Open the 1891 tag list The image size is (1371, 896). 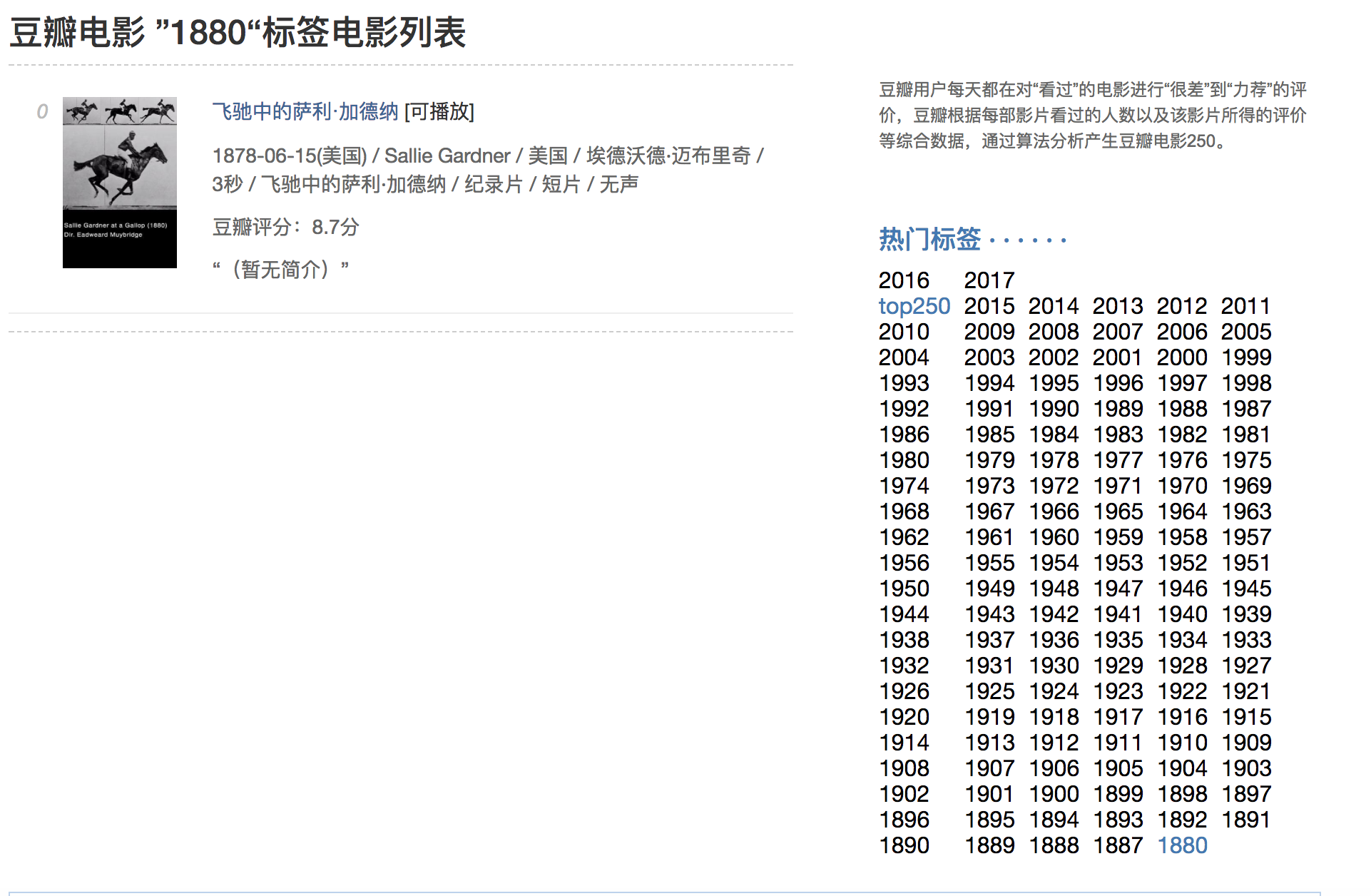click(1246, 820)
